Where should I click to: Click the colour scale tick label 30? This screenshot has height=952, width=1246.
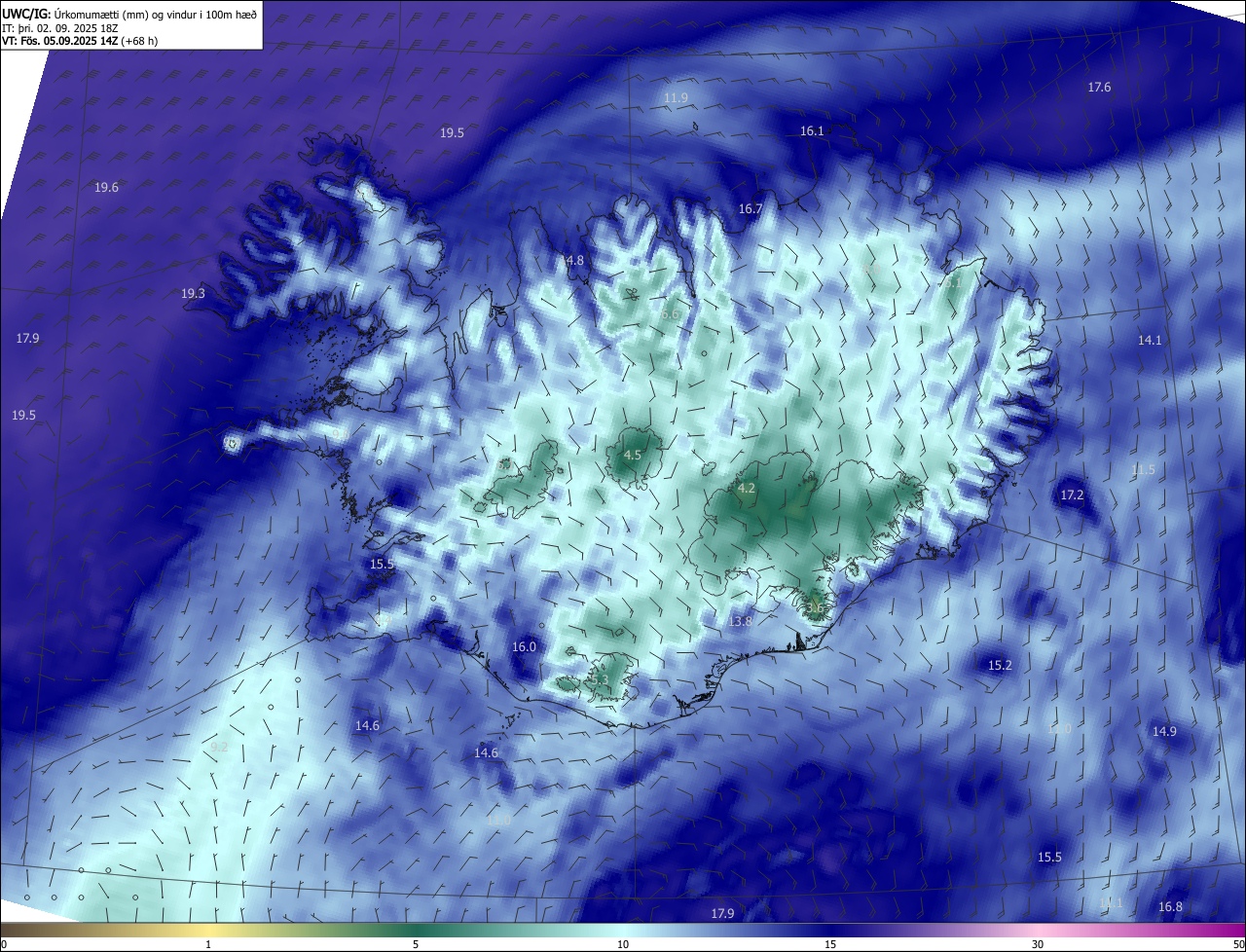(x=1038, y=944)
